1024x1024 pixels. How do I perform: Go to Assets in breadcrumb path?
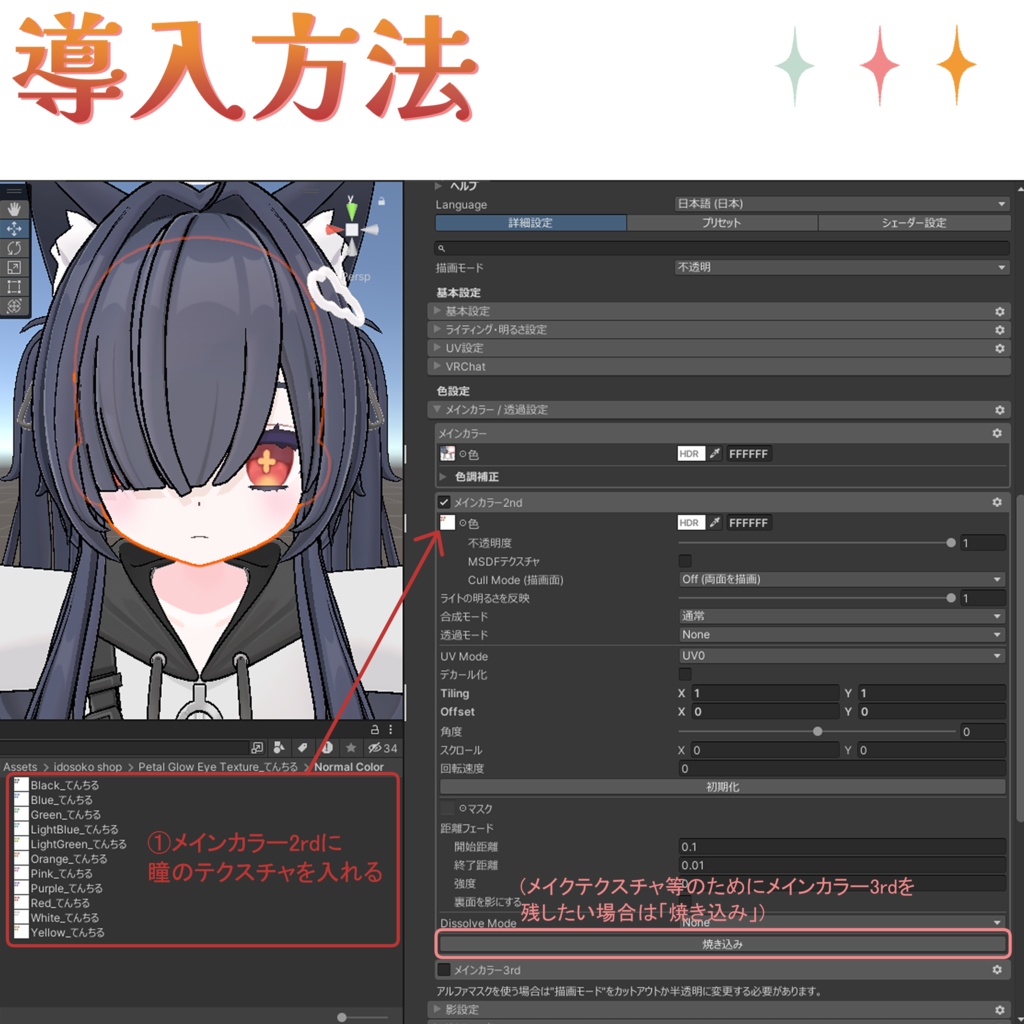tap(20, 767)
